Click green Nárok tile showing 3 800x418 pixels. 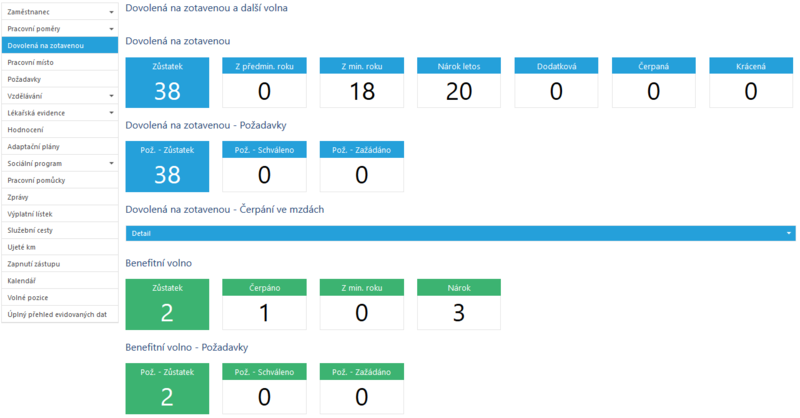[459, 304]
